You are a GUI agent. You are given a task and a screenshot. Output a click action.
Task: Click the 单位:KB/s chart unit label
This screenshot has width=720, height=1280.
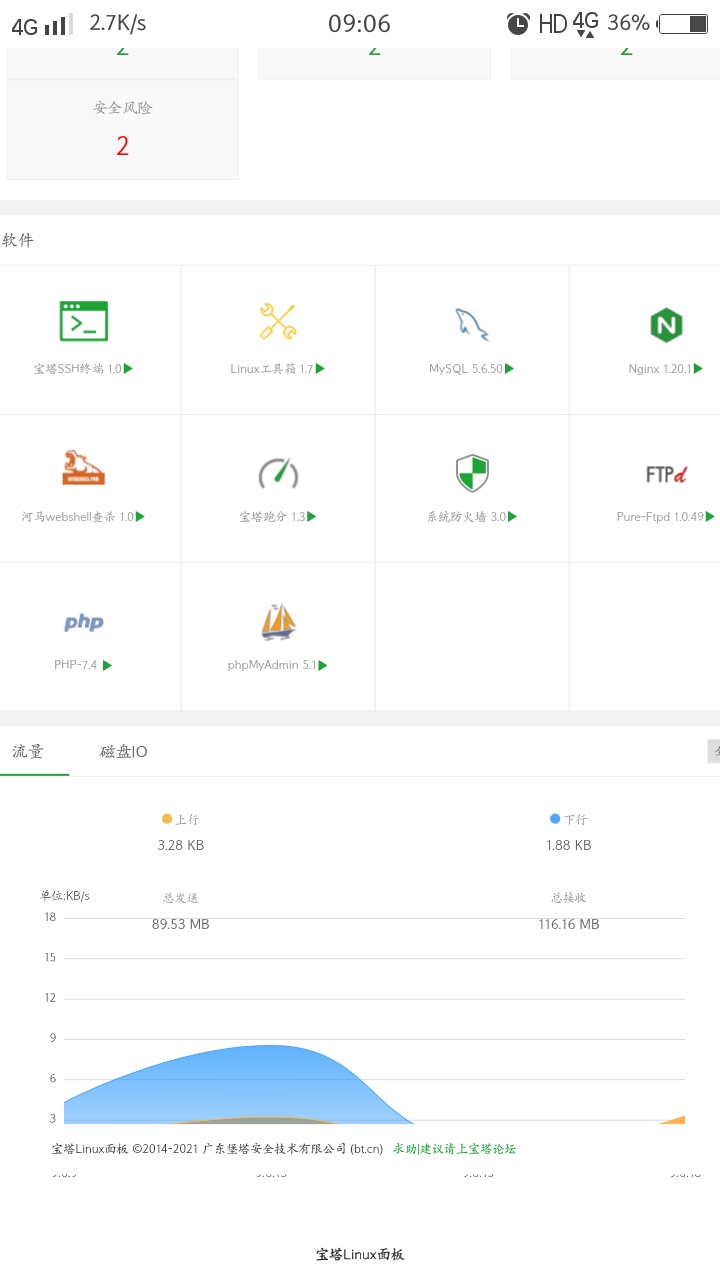(65, 895)
